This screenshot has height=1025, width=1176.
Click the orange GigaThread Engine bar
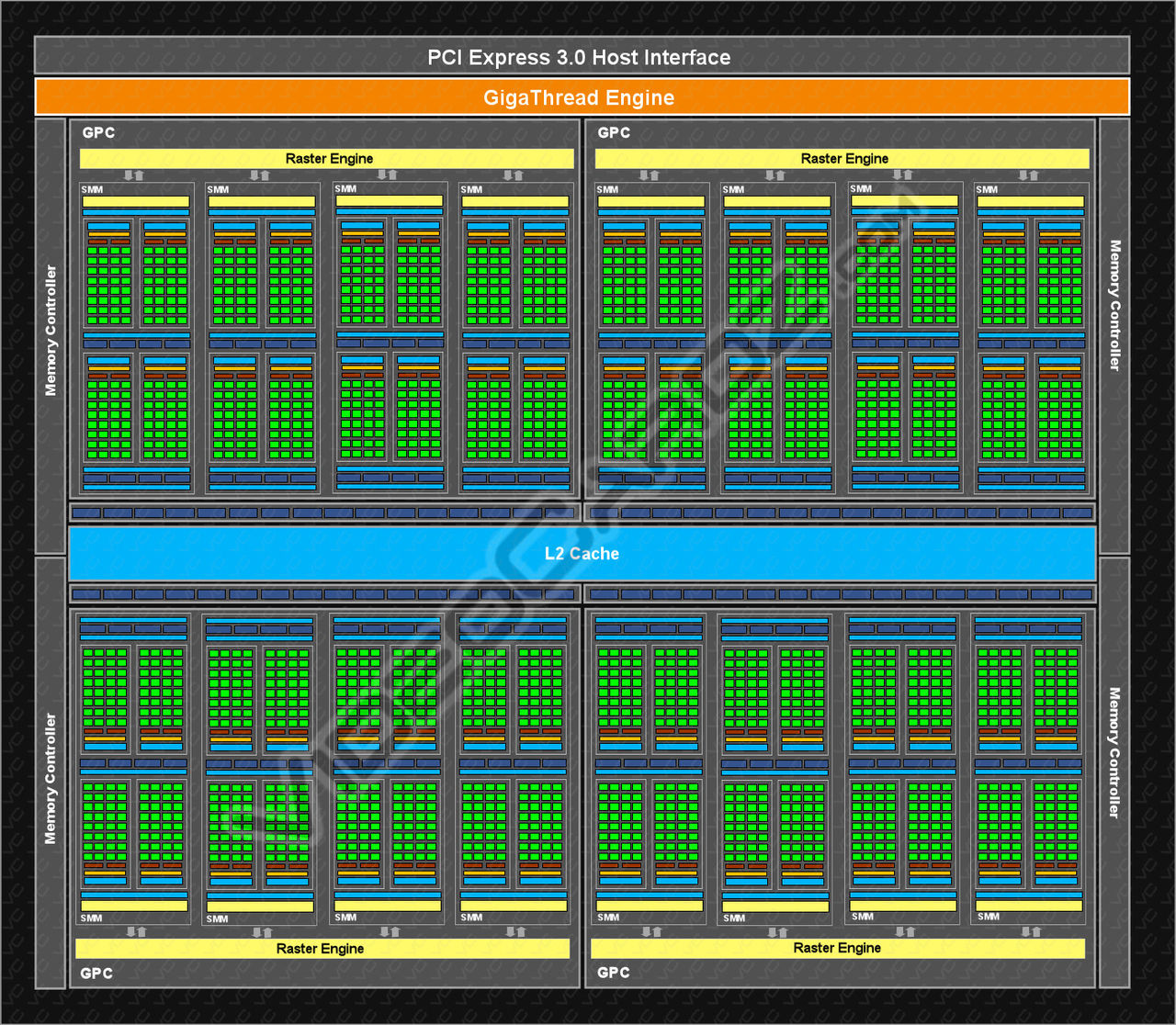pos(580,96)
